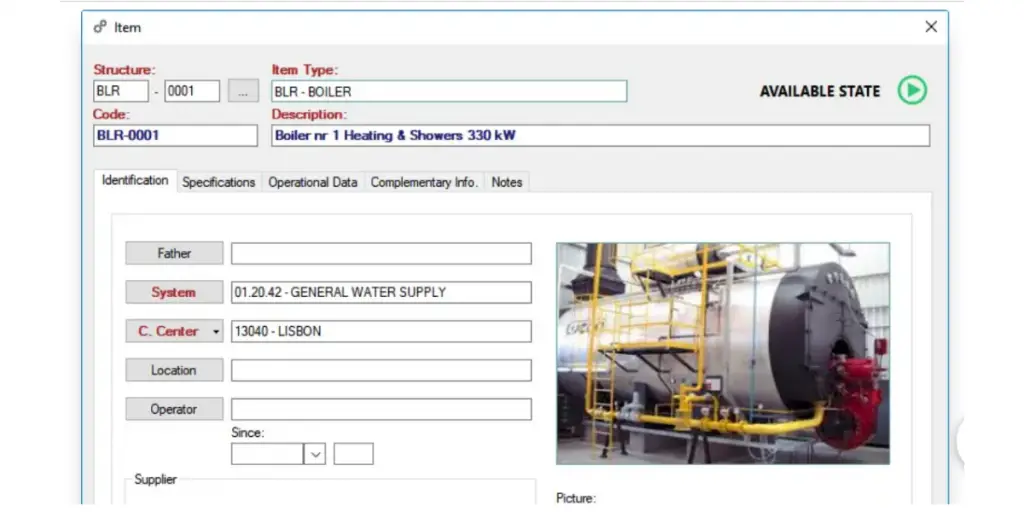Click the boiler picture thumbnail

pyautogui.click(x=723, y=353)
